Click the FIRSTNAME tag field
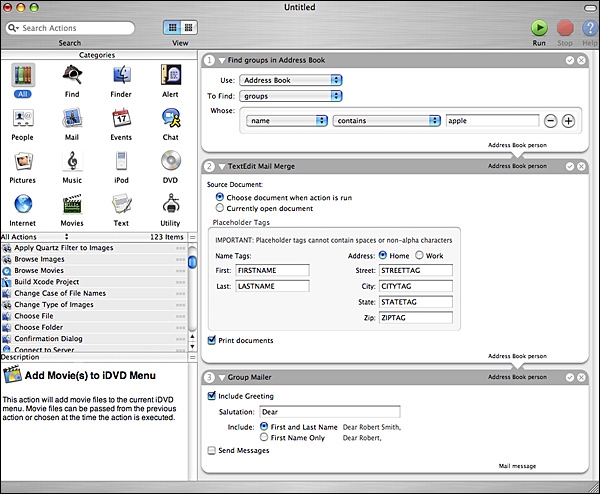The height and width of the screenshot is (494, 600). point(272,270)
